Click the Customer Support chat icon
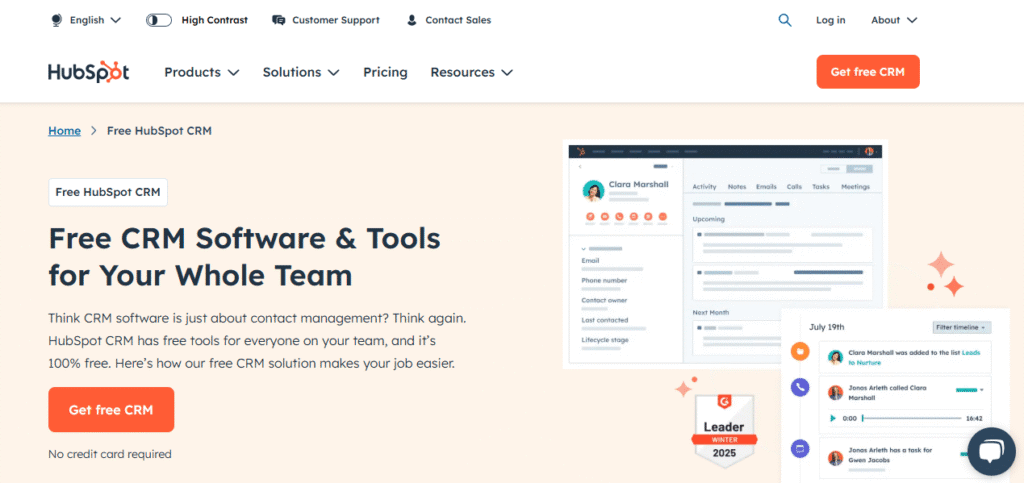Image resolution: width=1024 pixels, height=483 pixels. coord(279,20)
